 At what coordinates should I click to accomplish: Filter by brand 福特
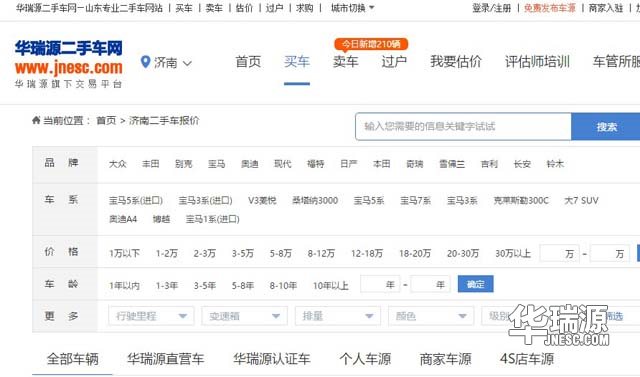(x=316, y=164)
